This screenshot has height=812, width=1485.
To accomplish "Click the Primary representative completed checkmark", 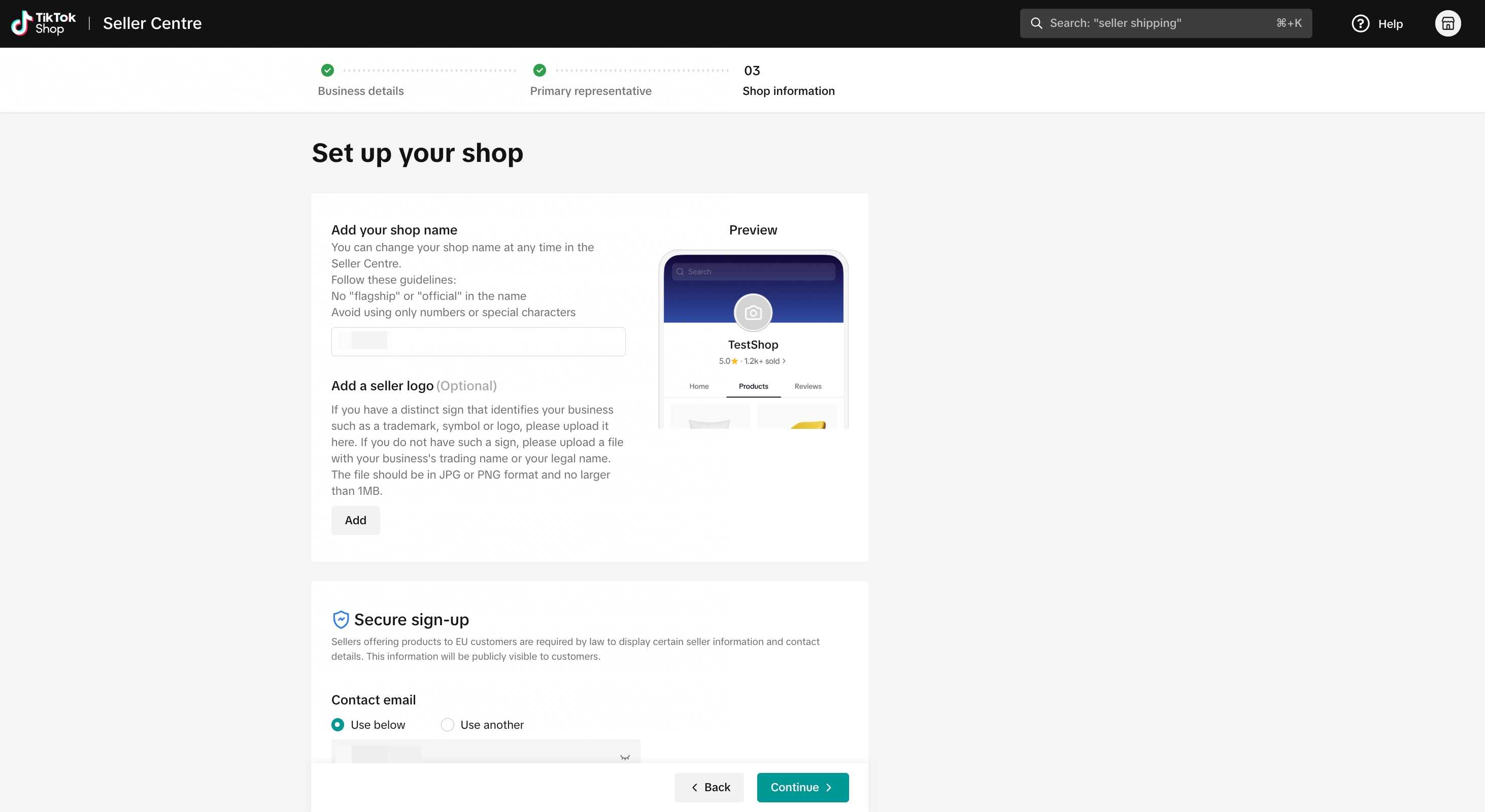I will pyautogui.click(x=539, y=71).
